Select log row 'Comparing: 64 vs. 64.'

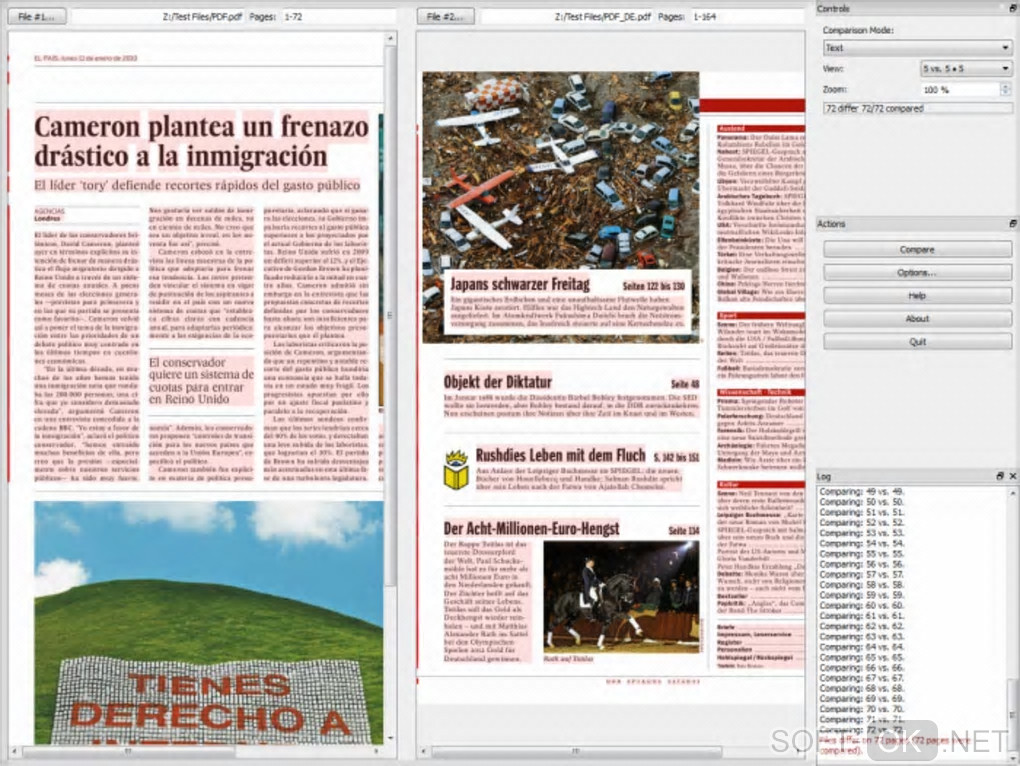pyautogui.click(x=861, y=647)
